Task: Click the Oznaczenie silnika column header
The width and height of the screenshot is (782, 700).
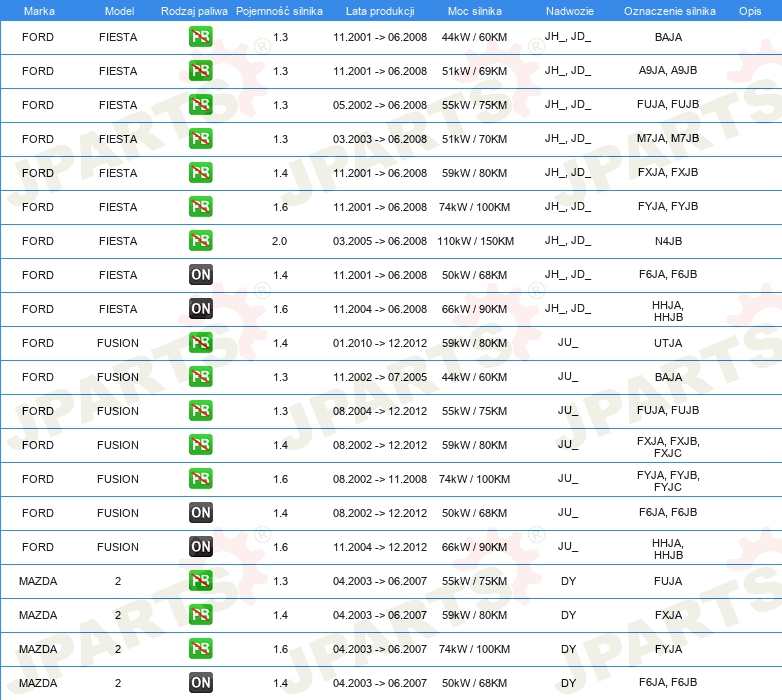Action: coord(669,11)
